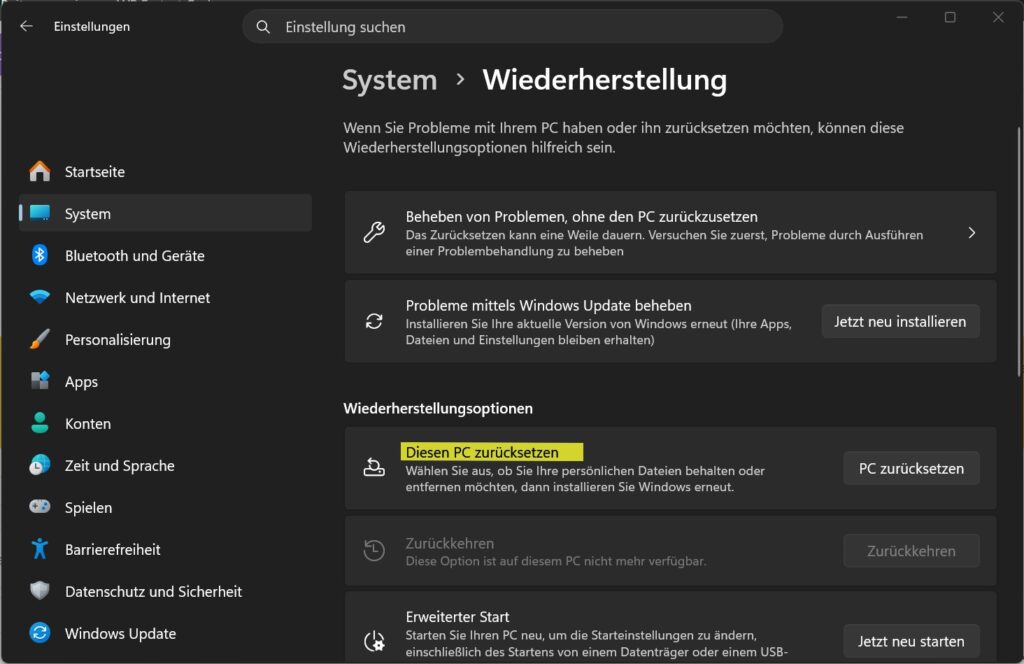Click the Zeit und Sprache clock icon
1024x664 pixels.
[x=40, y=465]
